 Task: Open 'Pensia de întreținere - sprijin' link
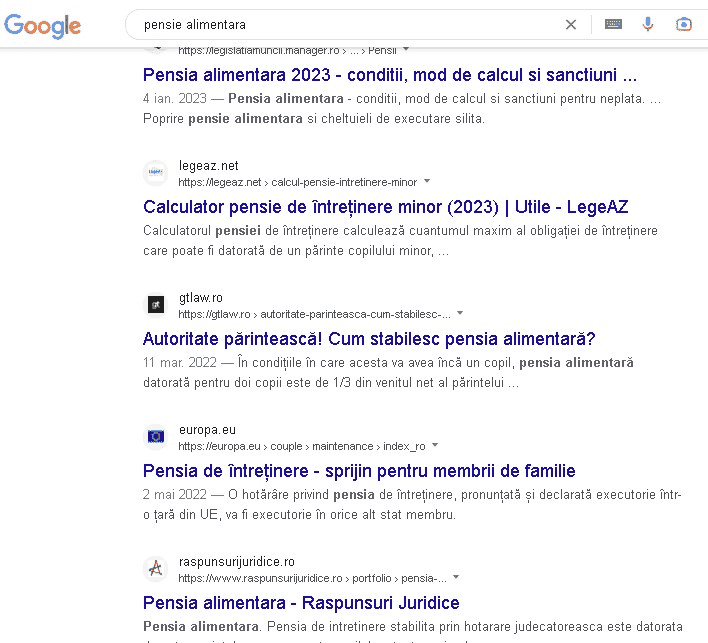pos(359,471)
